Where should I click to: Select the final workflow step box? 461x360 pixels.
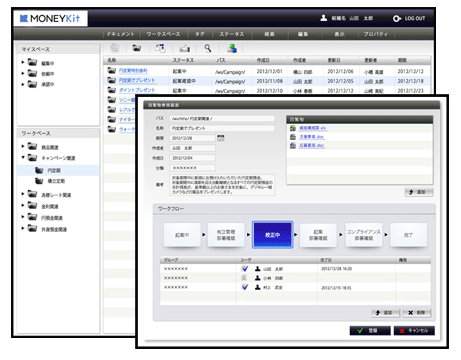coord(408,235)
